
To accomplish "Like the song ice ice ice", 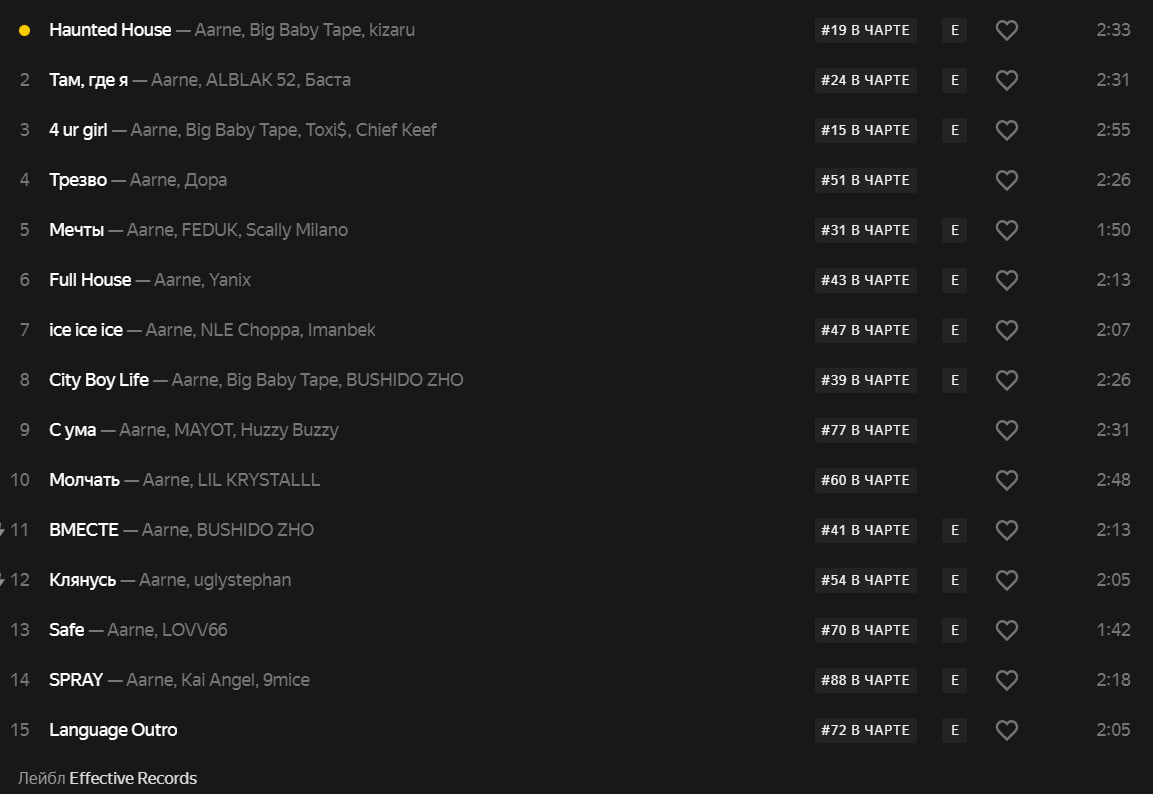I will click(1007, 330).
